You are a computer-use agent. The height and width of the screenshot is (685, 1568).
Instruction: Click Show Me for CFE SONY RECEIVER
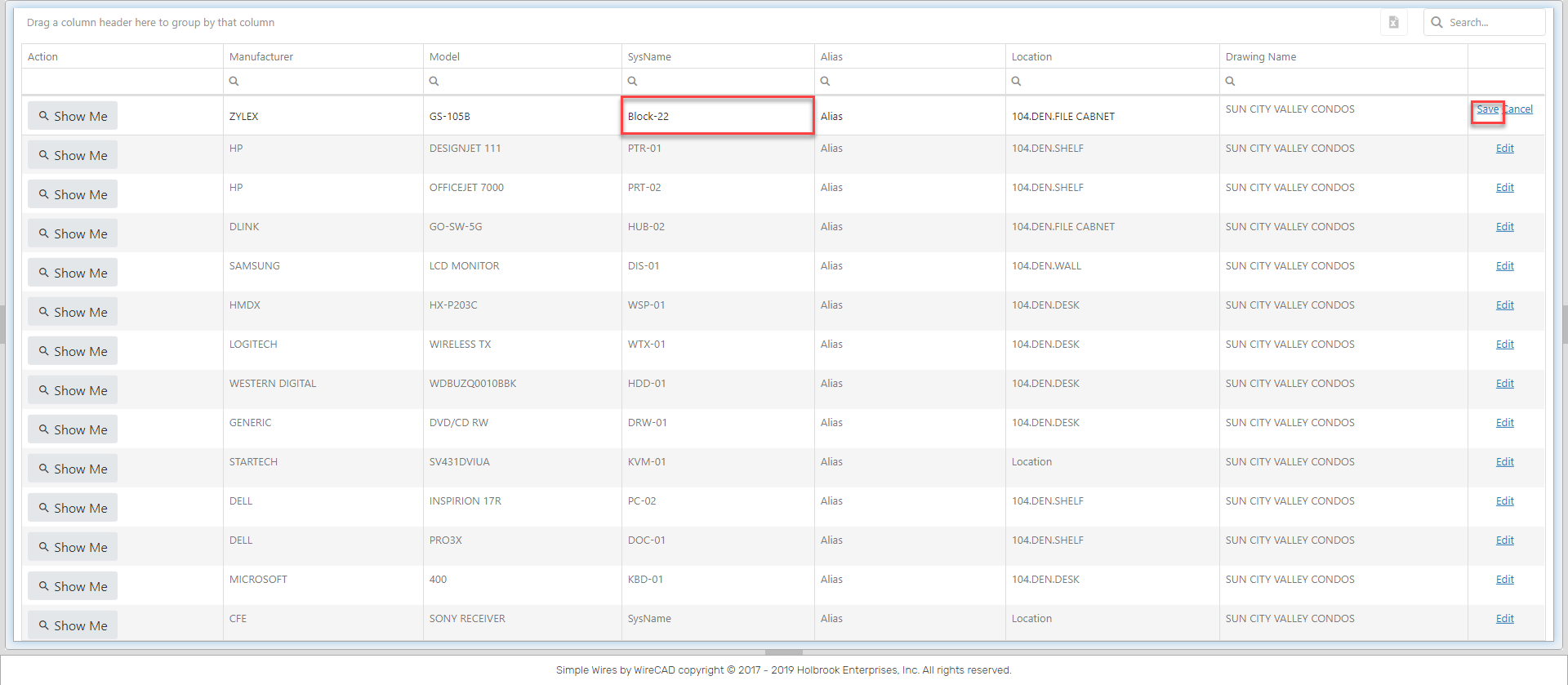(73, 625)
